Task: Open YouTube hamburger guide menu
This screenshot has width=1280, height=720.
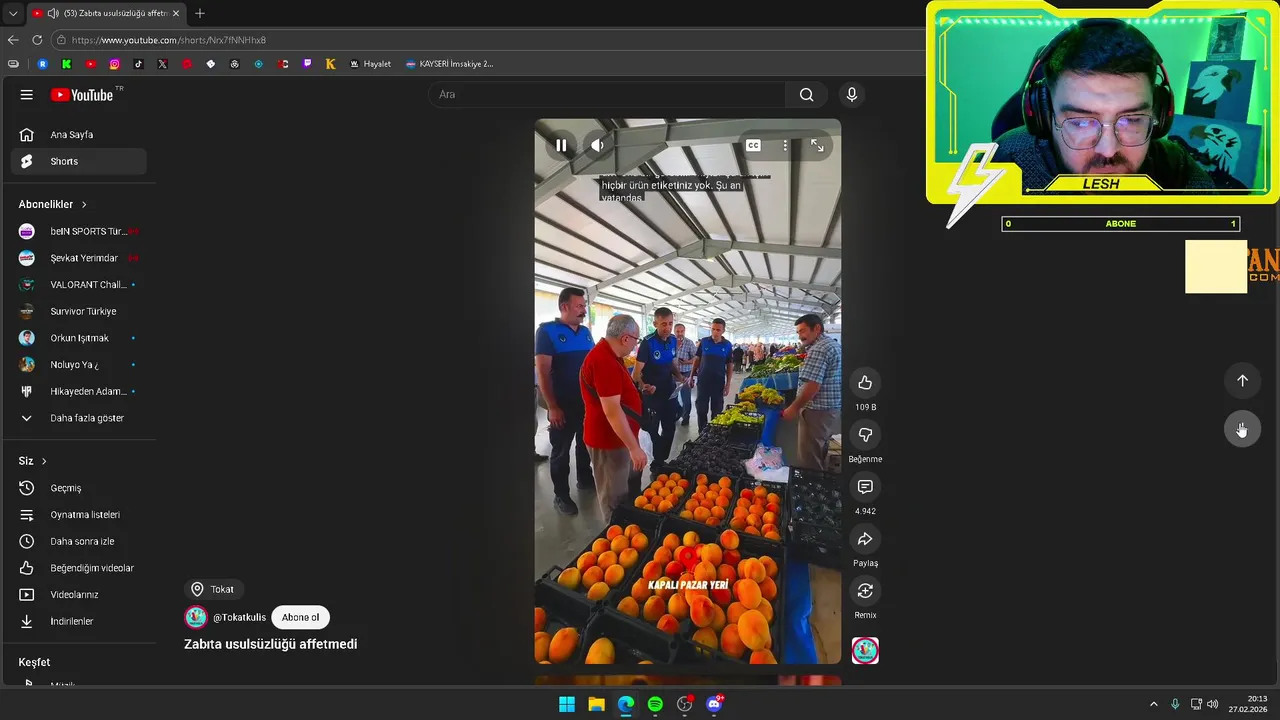Action: coord(27,94)
